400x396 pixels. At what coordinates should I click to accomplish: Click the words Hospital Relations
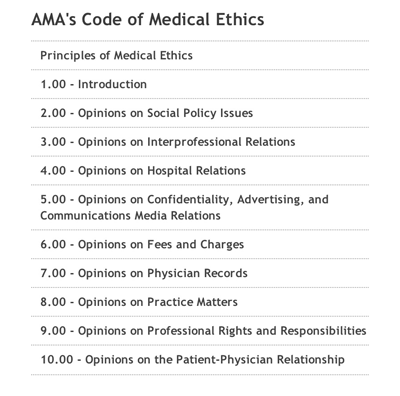197,170
